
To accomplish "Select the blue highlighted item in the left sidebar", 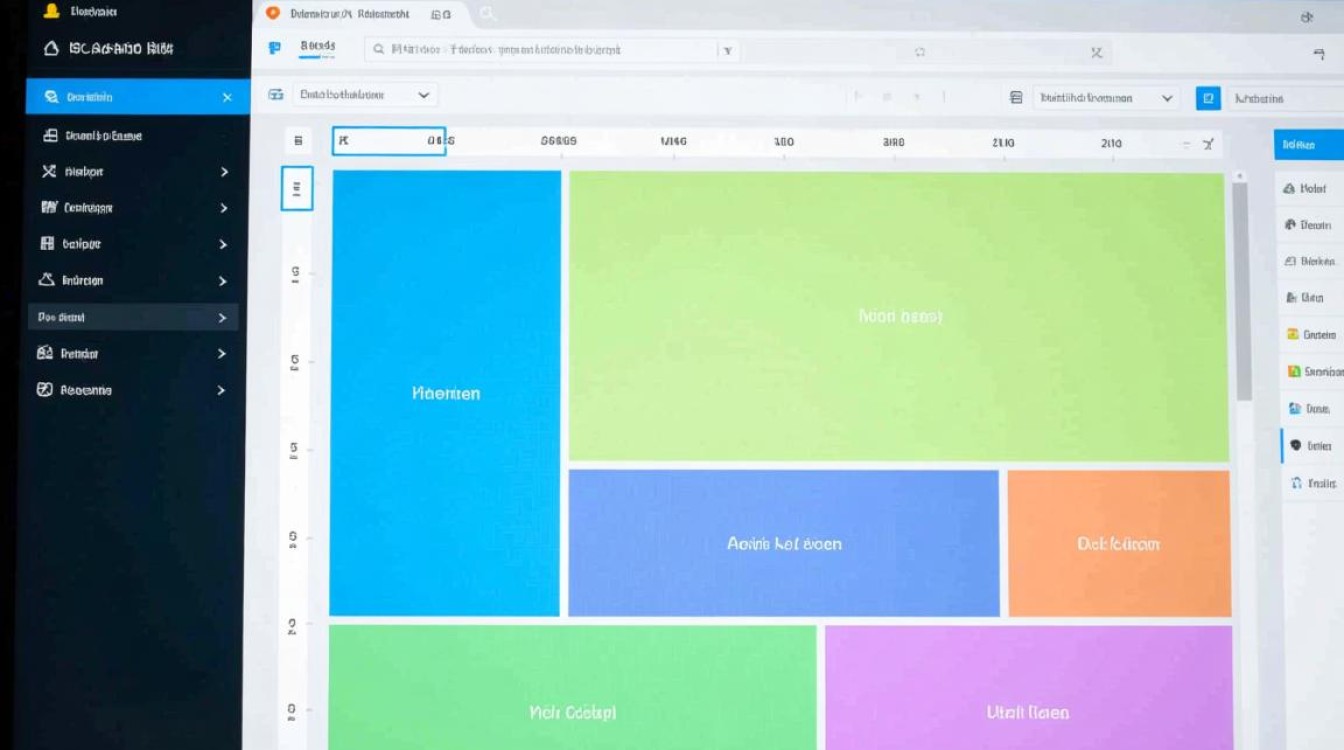I will tap(138, 97).
